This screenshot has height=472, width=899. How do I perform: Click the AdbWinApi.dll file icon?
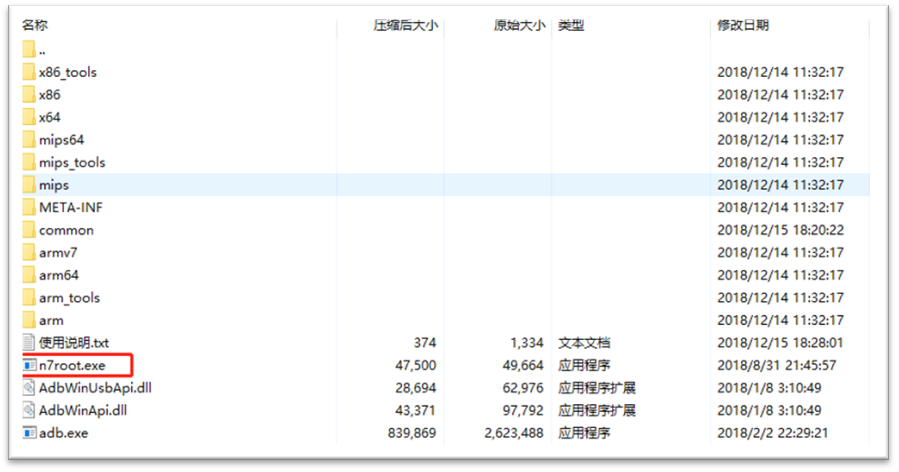(x=29, y=410)
